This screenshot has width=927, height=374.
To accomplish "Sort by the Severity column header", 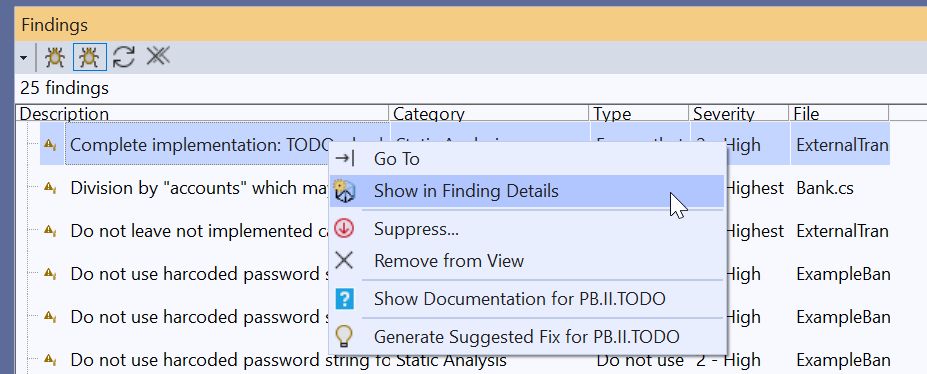I will coord(739,113).
